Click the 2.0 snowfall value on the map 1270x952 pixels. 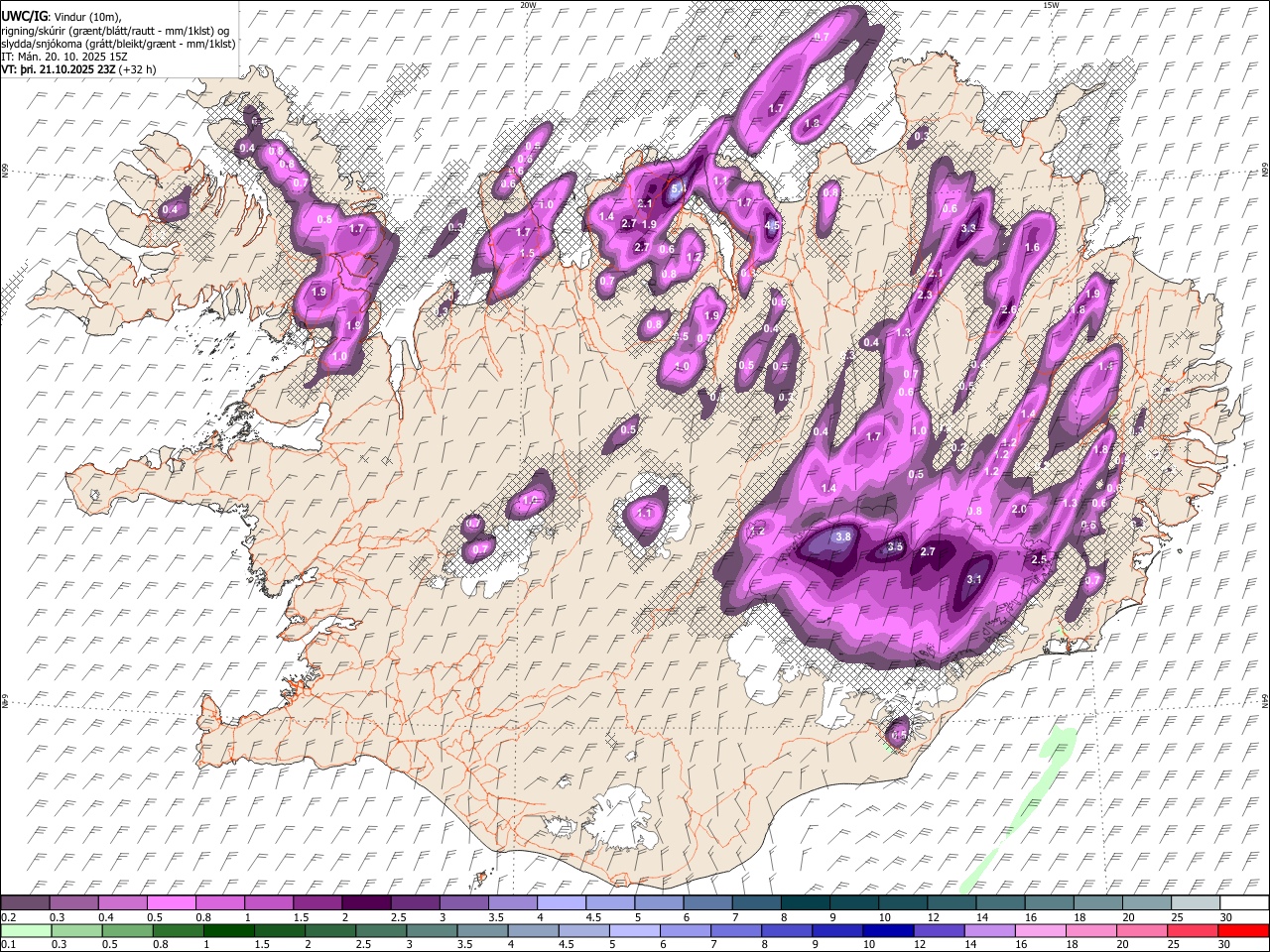coord(1019,509)
